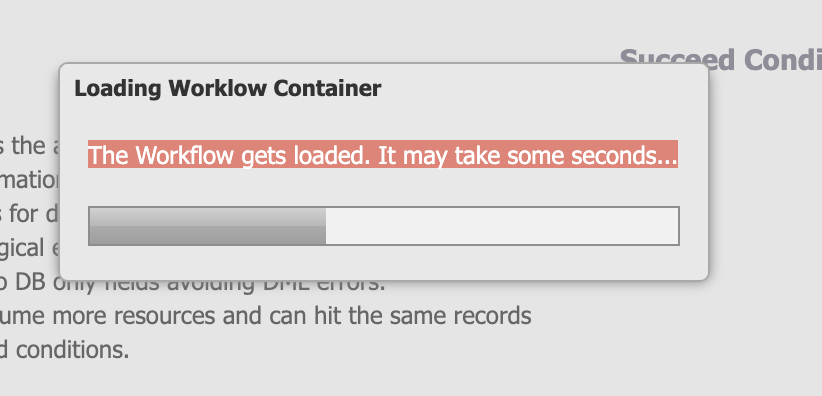The width and height of the screenshot is (822, 396).
Task: Click the empty white portion of progress bar
Action: coord(502,226)
